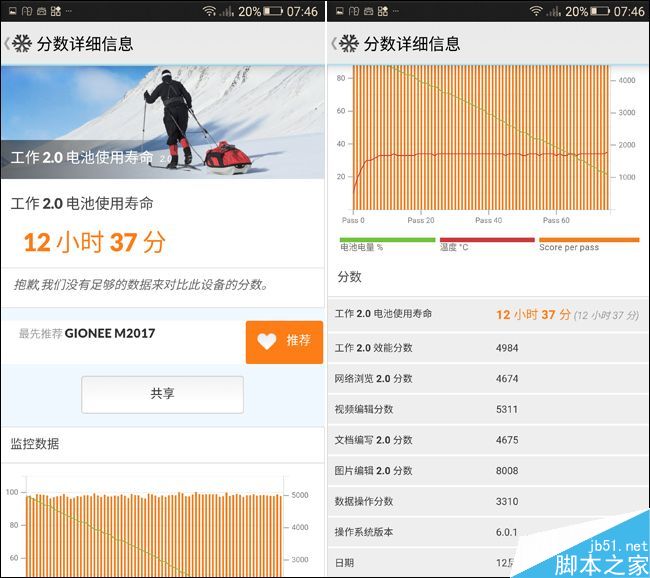
Task: Tap the 分数详细信息 title on left screen
Action: [85, 44]
